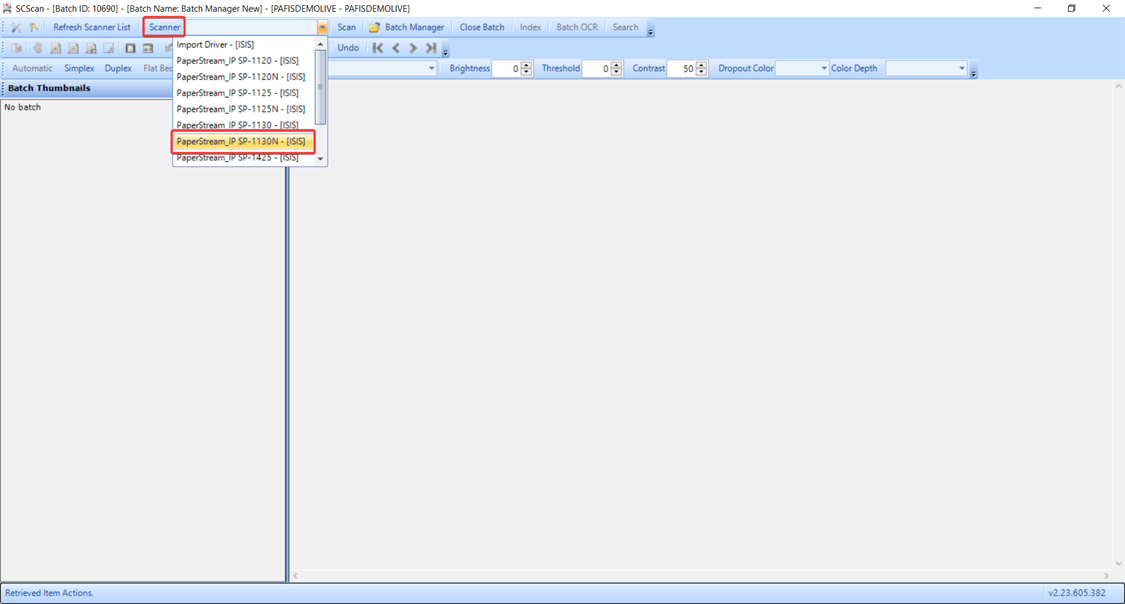Click Refresh Scanner List button
Screen dimensions: 1125x604
92,28
